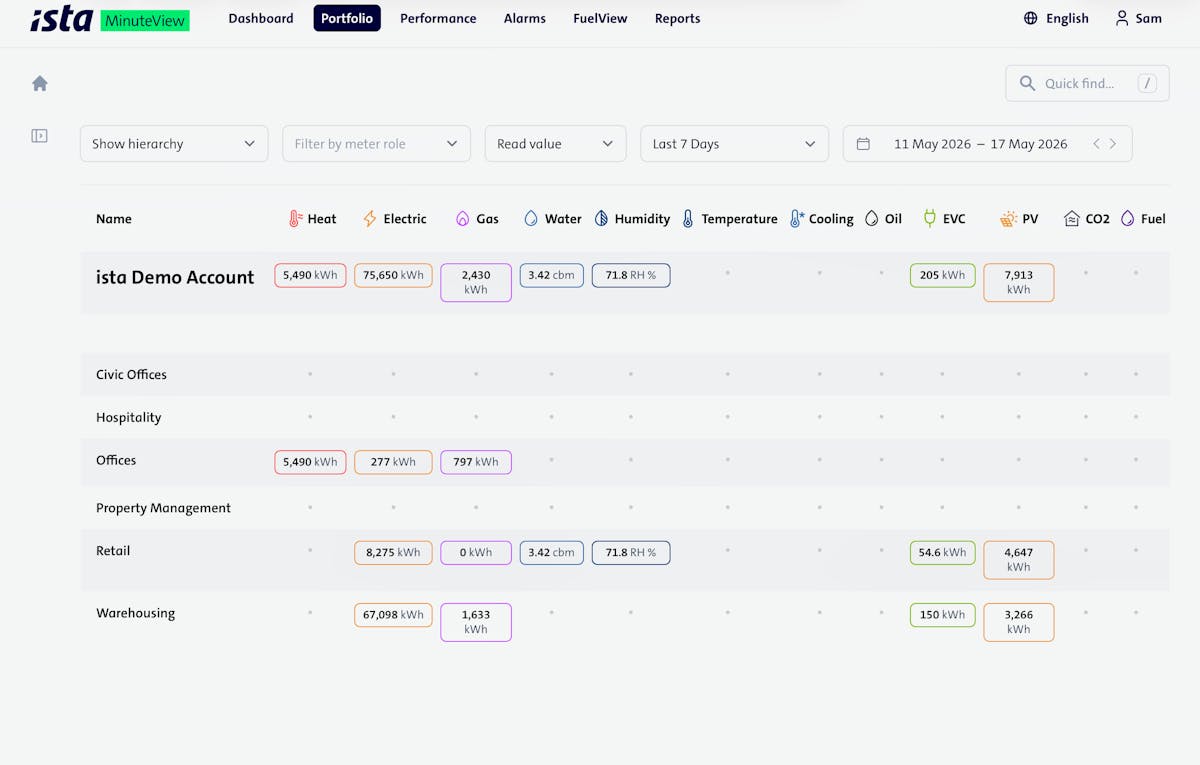
Task: Open the FuelView menu item
Action: coord(600,18)
